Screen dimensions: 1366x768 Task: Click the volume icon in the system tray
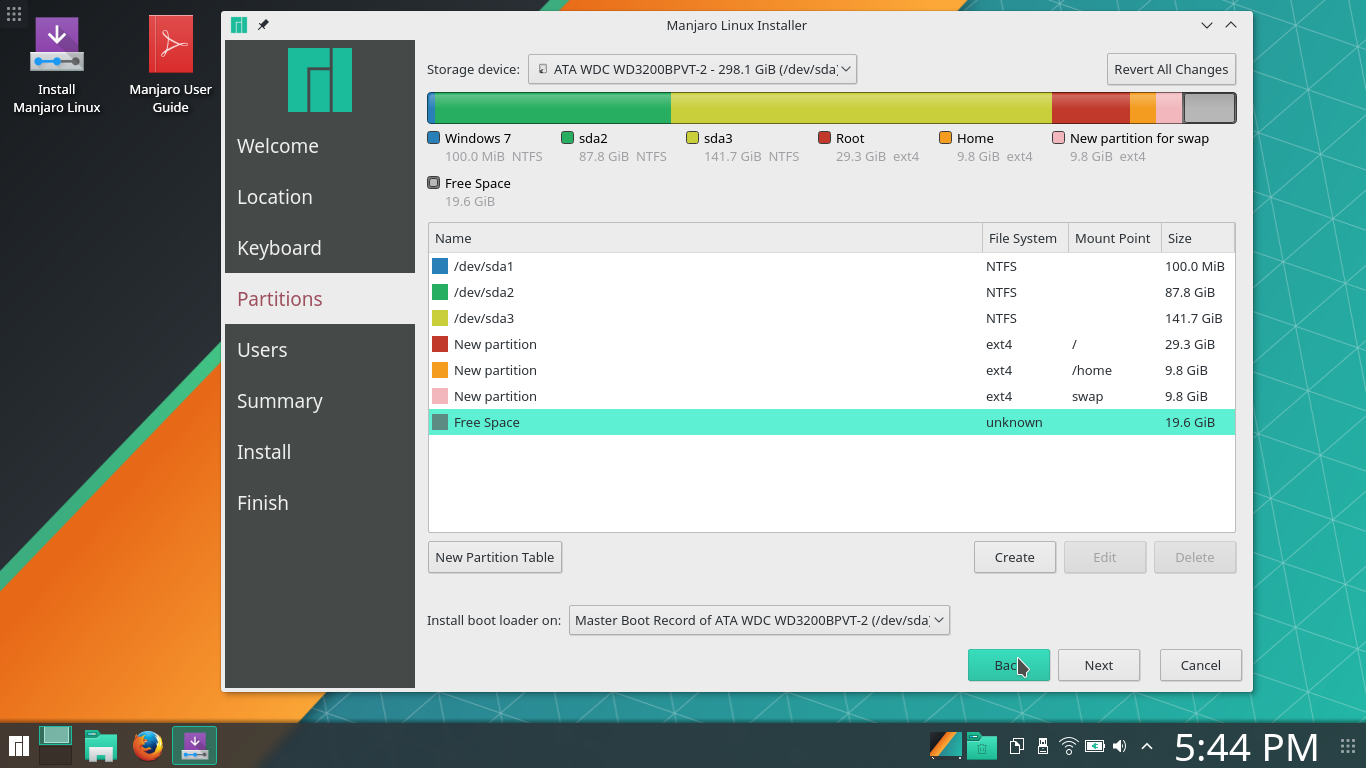(x=1120, y=745)
